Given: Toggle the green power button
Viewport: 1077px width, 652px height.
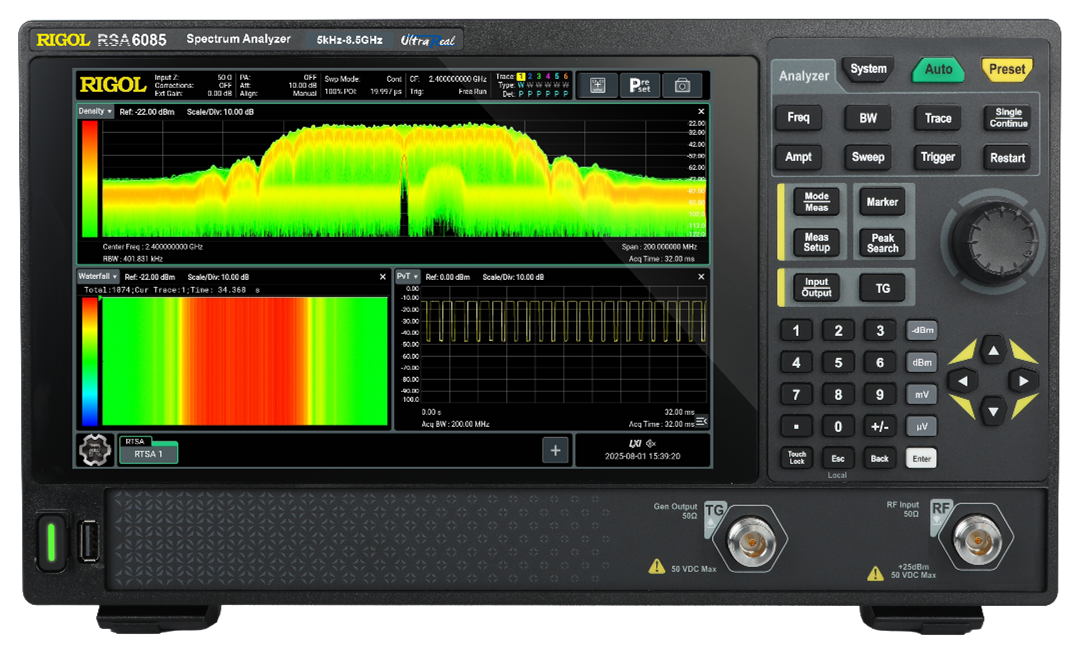Looking at the screenshot, I should [x=51, y=541].
